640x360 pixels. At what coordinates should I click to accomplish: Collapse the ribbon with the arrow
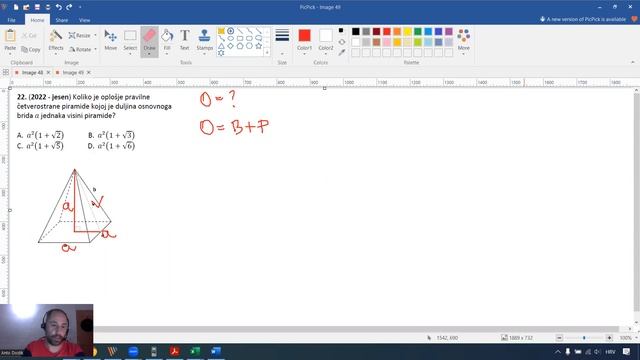point(633,62)
